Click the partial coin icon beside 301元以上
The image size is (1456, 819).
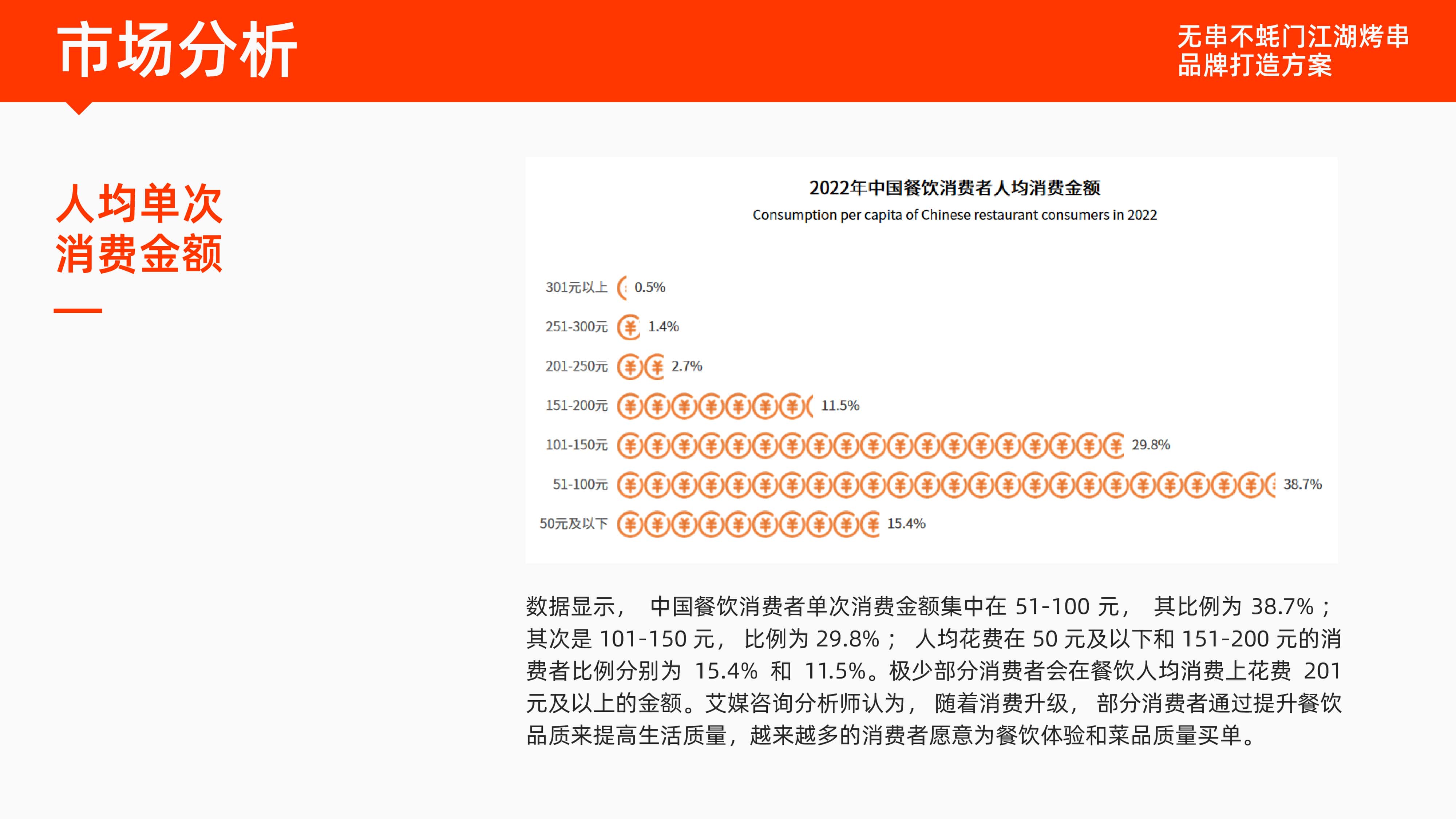coord(622,288)
